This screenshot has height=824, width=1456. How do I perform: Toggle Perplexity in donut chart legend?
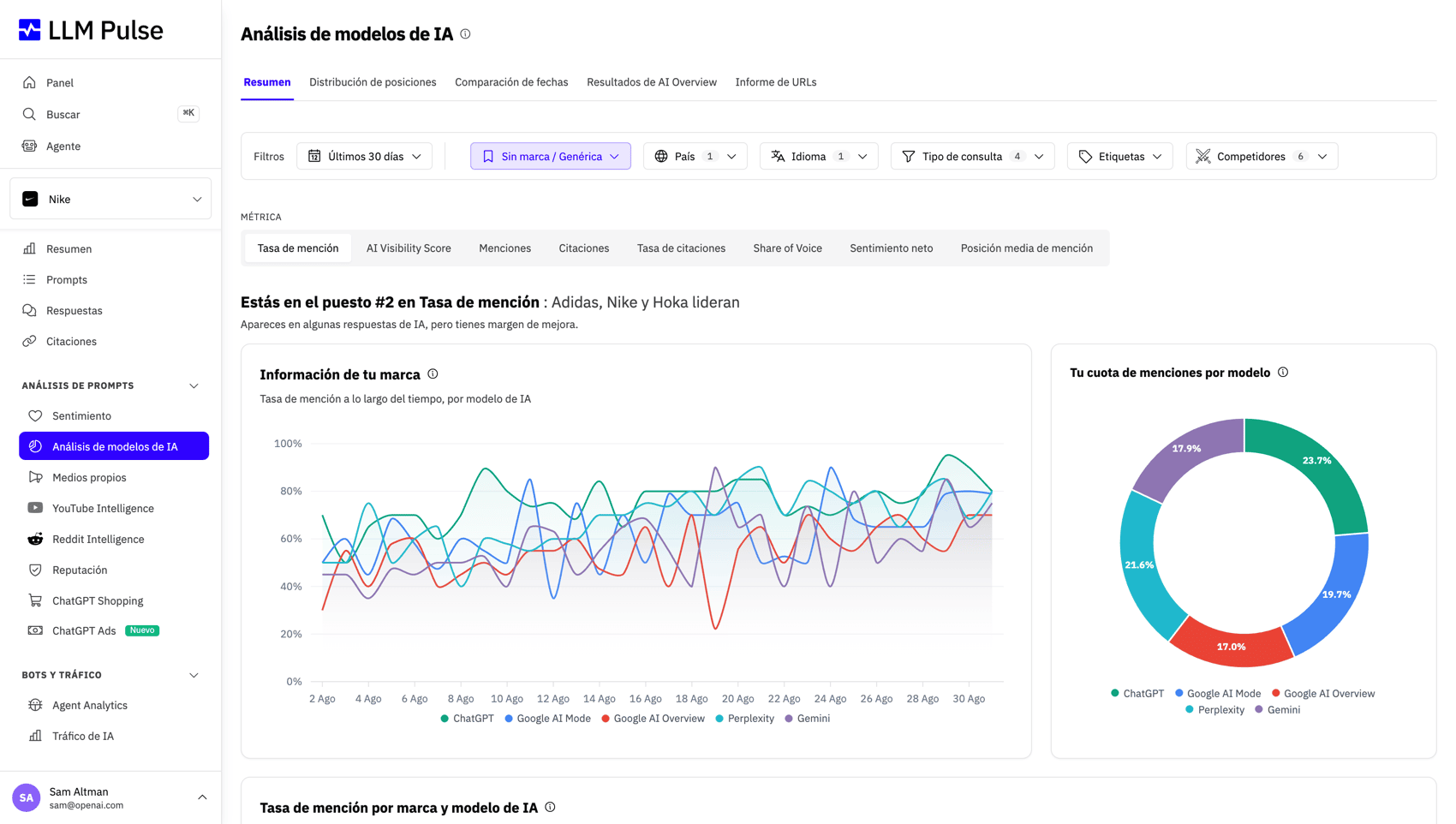coord(1214,710)
